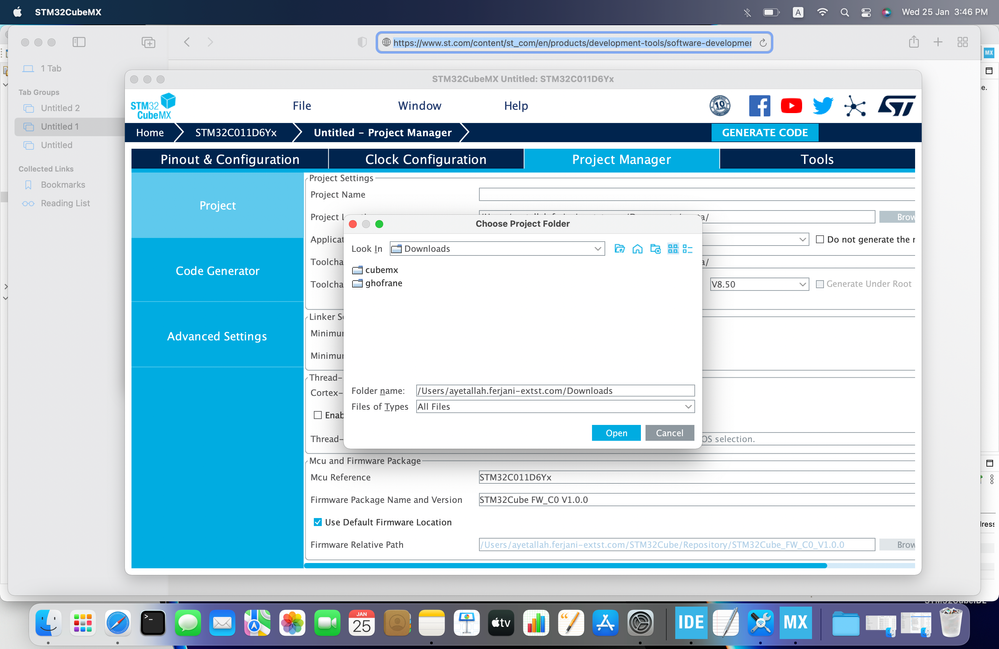Click the ST logo
This screenshot has width=999, height=649.
coord(897,106)
